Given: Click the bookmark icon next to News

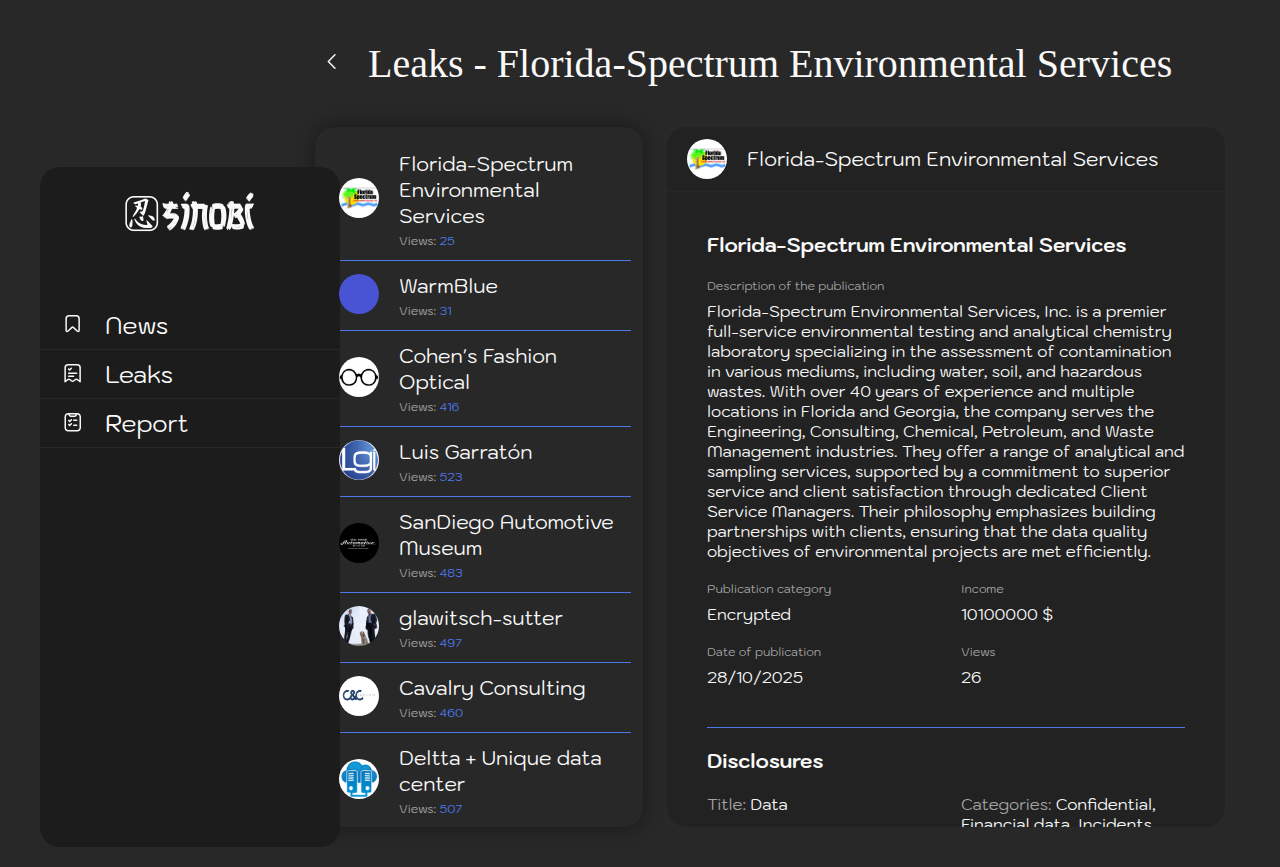Looking at the screenshot, I should [x=73, y=325].
